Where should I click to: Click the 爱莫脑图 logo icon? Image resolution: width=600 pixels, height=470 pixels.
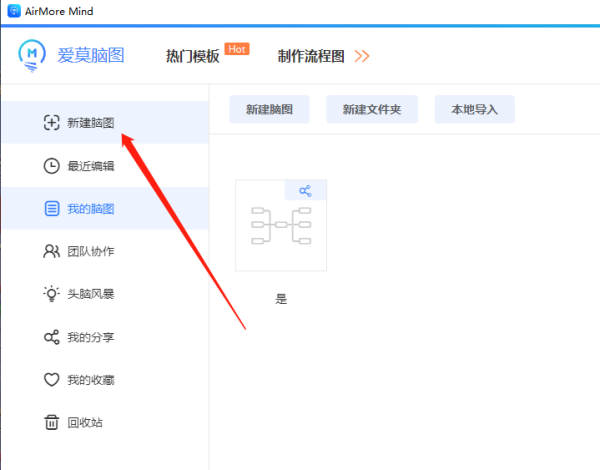[x=32, y=55]
